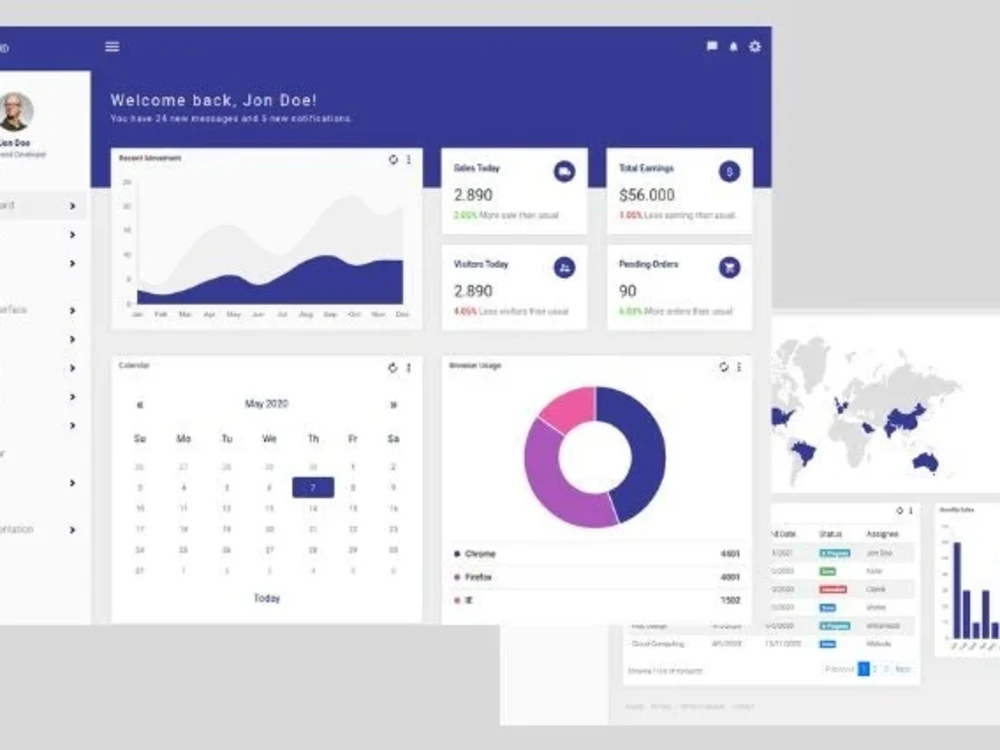Open the hamburger menu in the top bar
Screen dimensions: 1000x750
click(x=112, y=47)
